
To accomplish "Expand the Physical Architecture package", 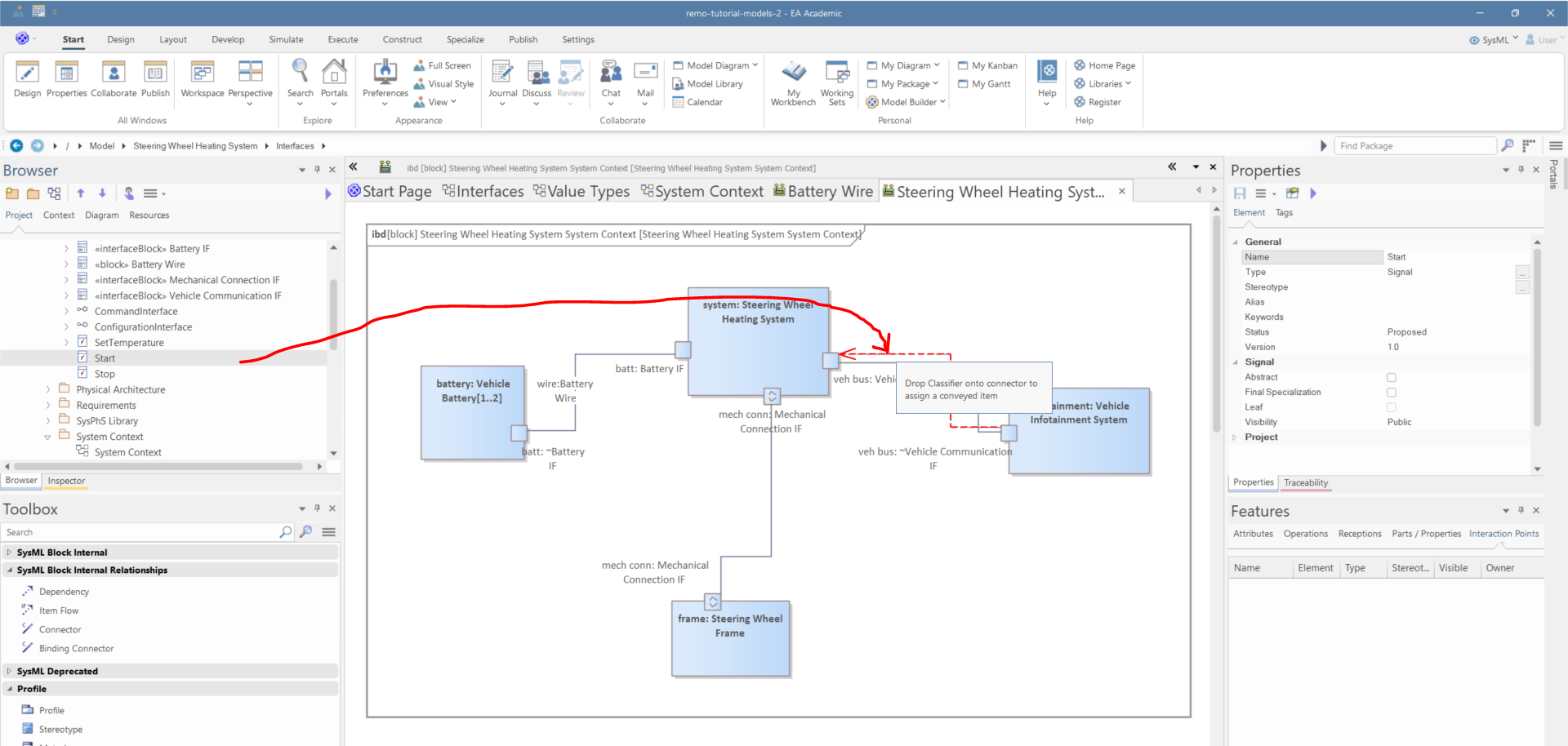I will pos(48,390).
